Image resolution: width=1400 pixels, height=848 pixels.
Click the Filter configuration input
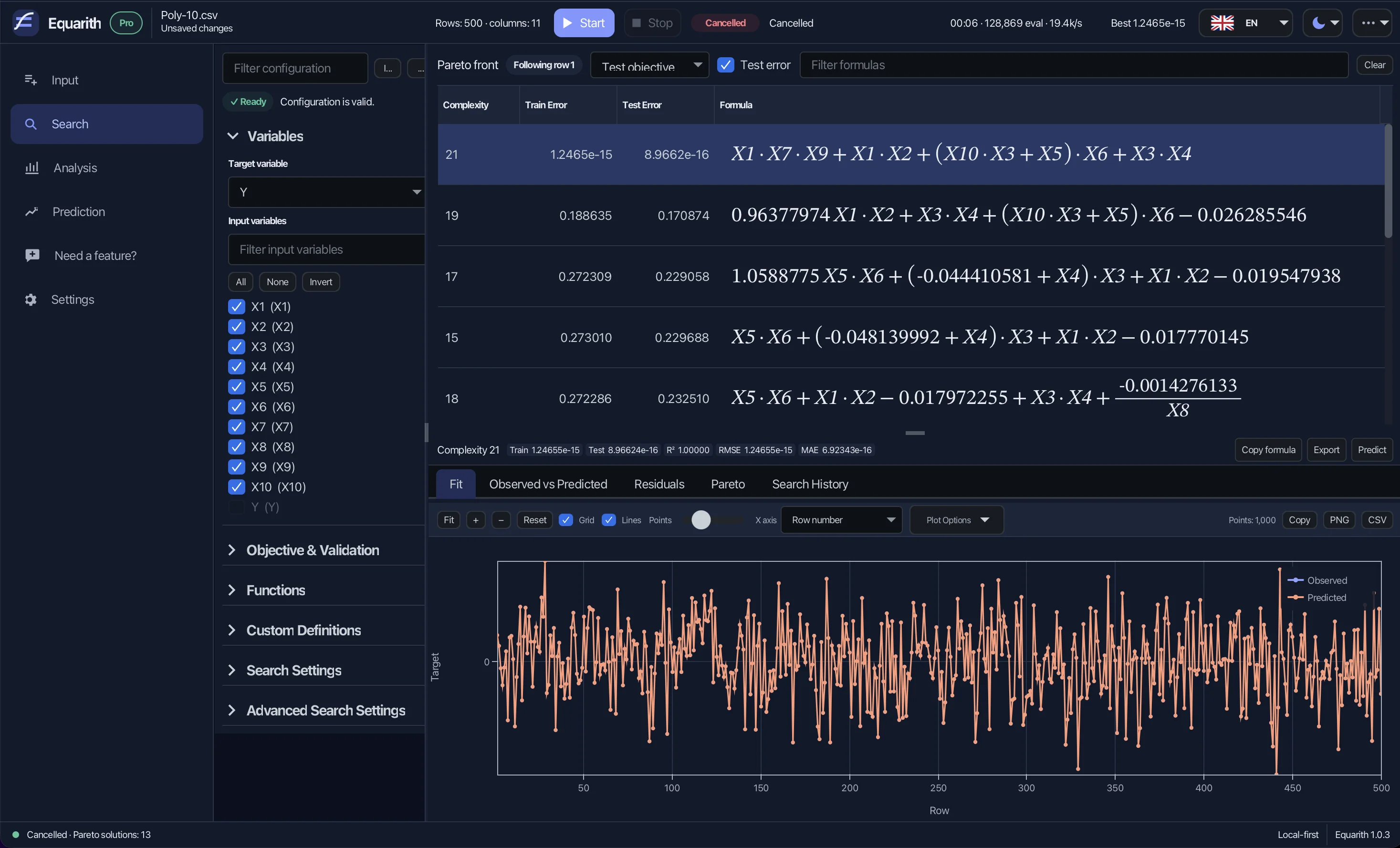[295, 68]
